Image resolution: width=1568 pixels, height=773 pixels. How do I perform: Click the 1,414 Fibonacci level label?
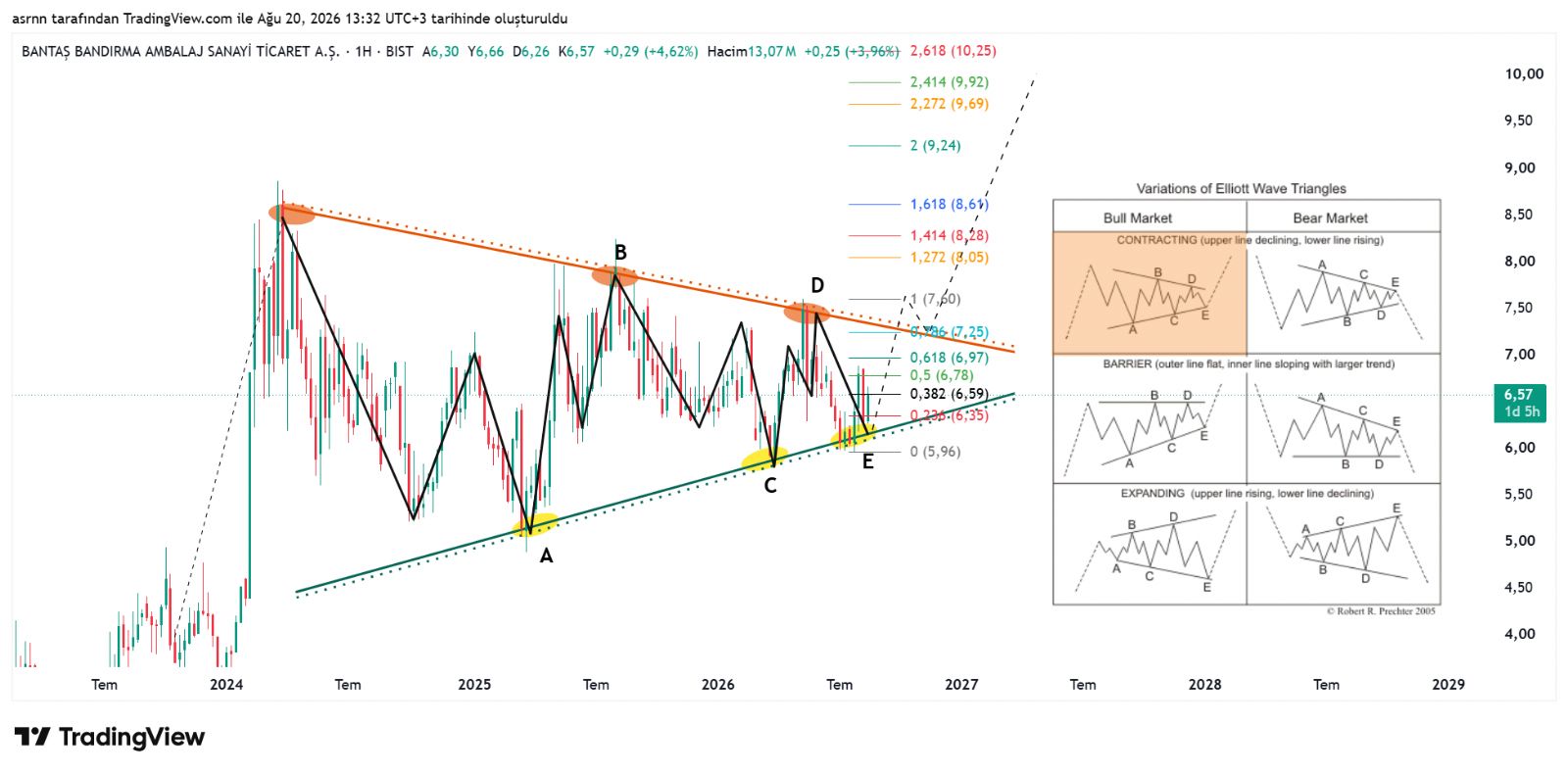pyautogui.click(x=949, y=236)
